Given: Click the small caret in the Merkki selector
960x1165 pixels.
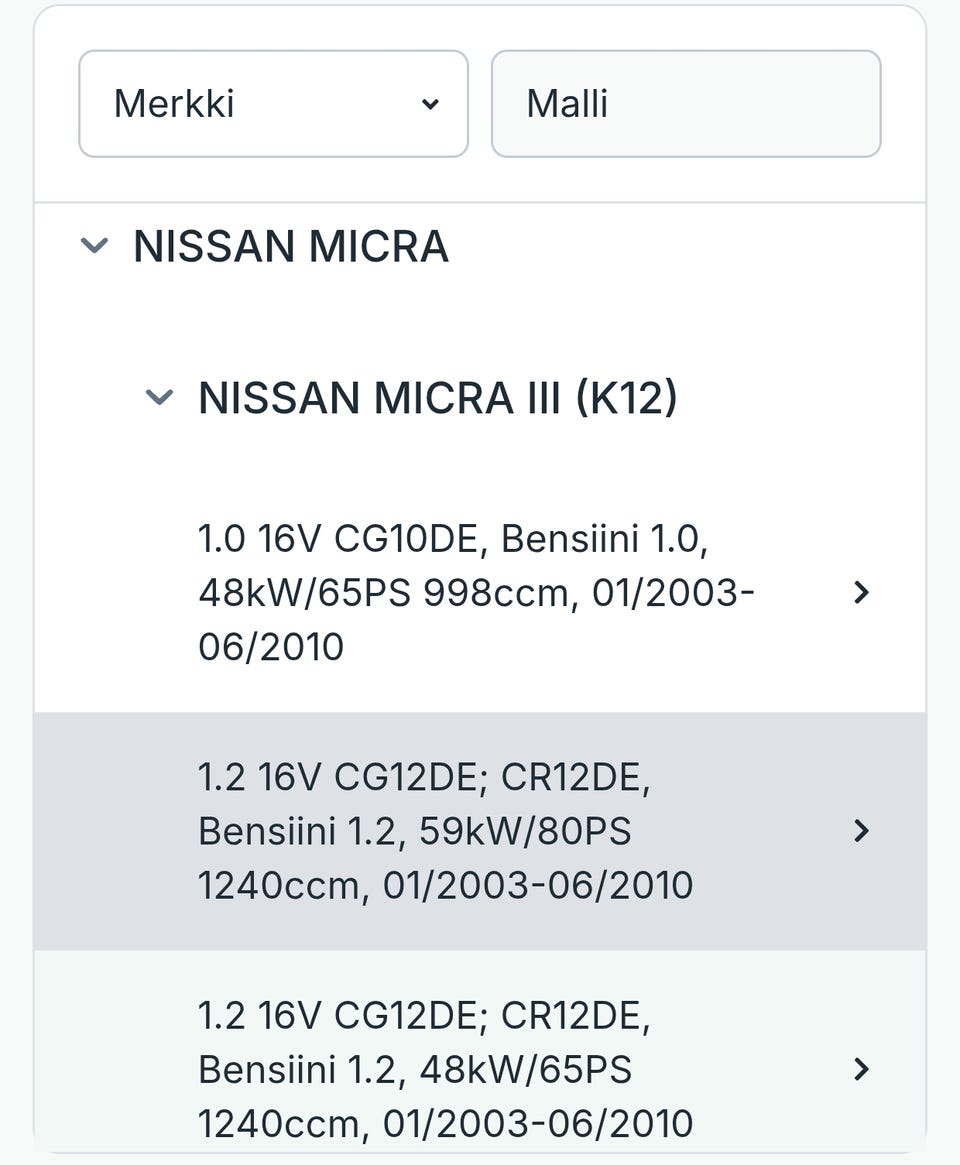Looking at the screenshot, I should (430, 104).
